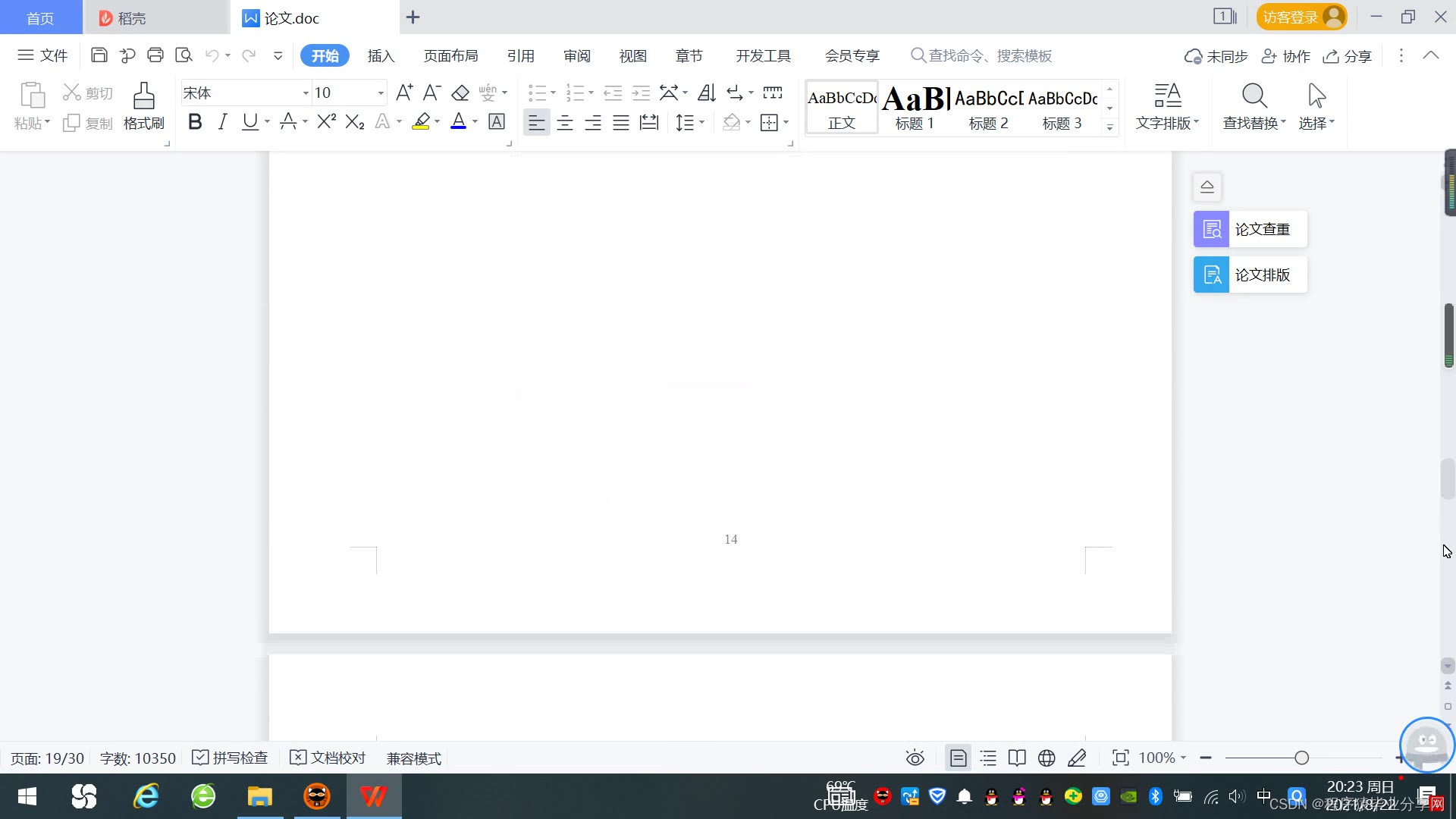
Task: Switch to outline view in status bar
Action: click(x=988, y=758)
